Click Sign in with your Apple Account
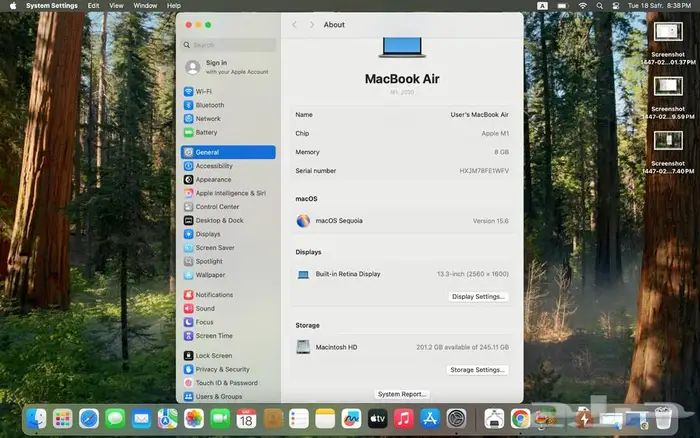This screenshot has width=700, height=438. [x=228, y=67]
